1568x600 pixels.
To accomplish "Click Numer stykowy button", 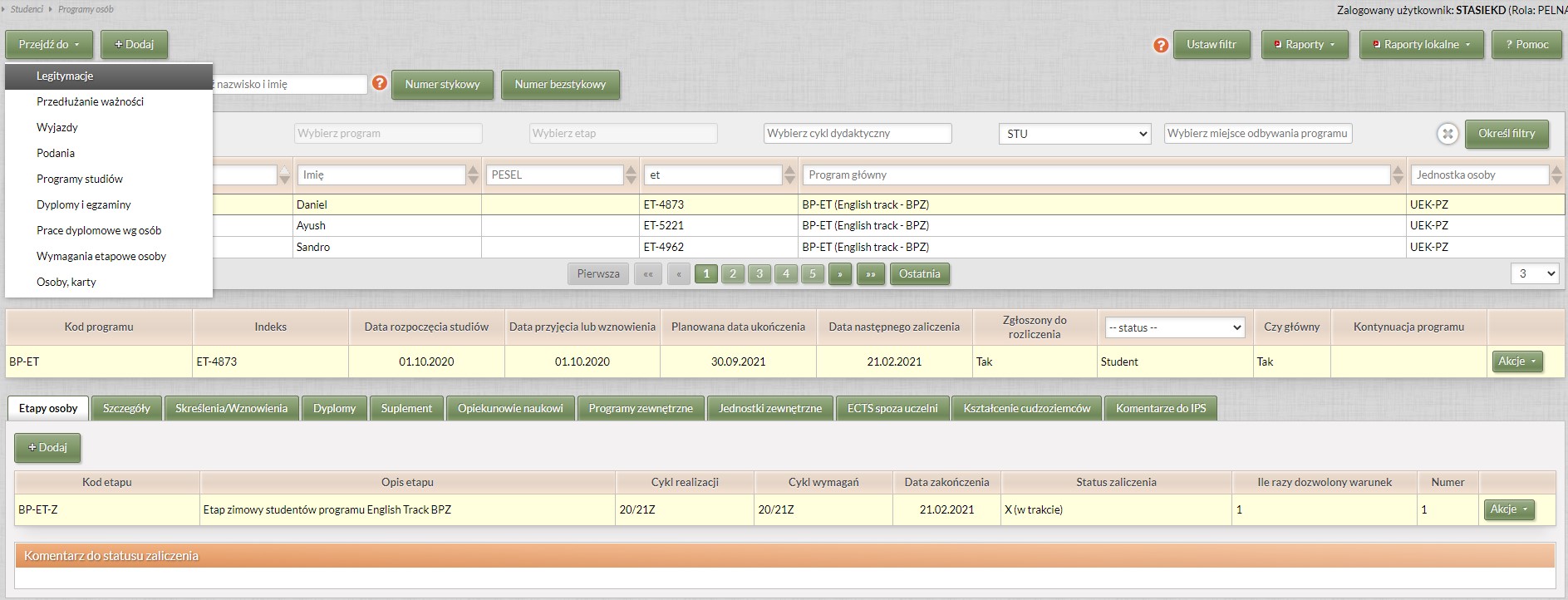I will [x=443, y=85].
